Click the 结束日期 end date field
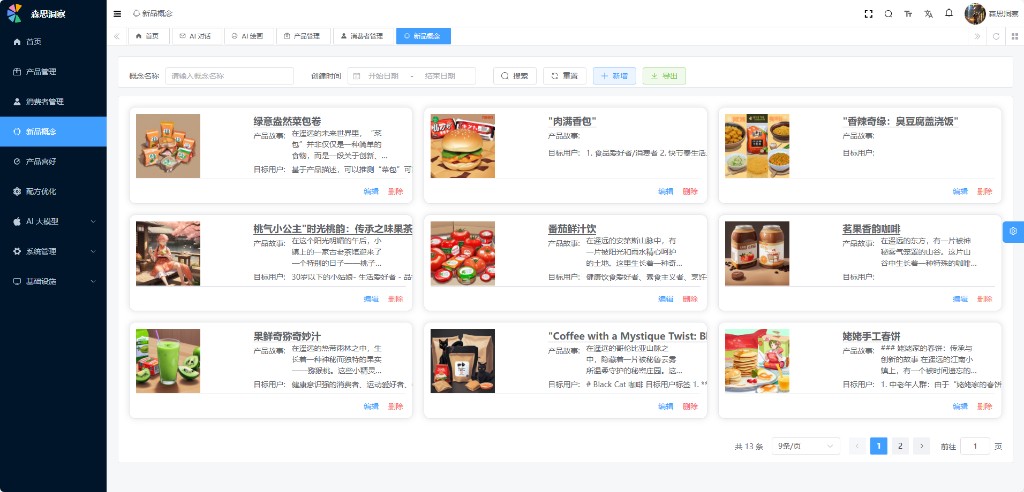The image size is (1024, 492). pos(441,76)
